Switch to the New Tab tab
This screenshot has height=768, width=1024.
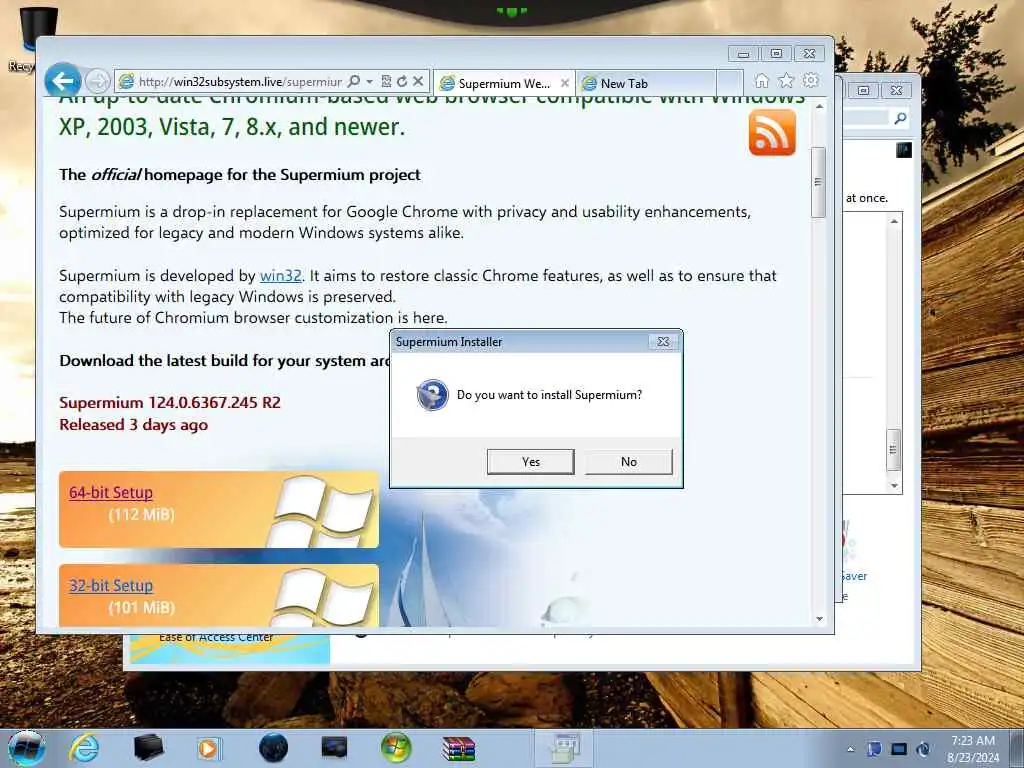click(x=645, y=83)
